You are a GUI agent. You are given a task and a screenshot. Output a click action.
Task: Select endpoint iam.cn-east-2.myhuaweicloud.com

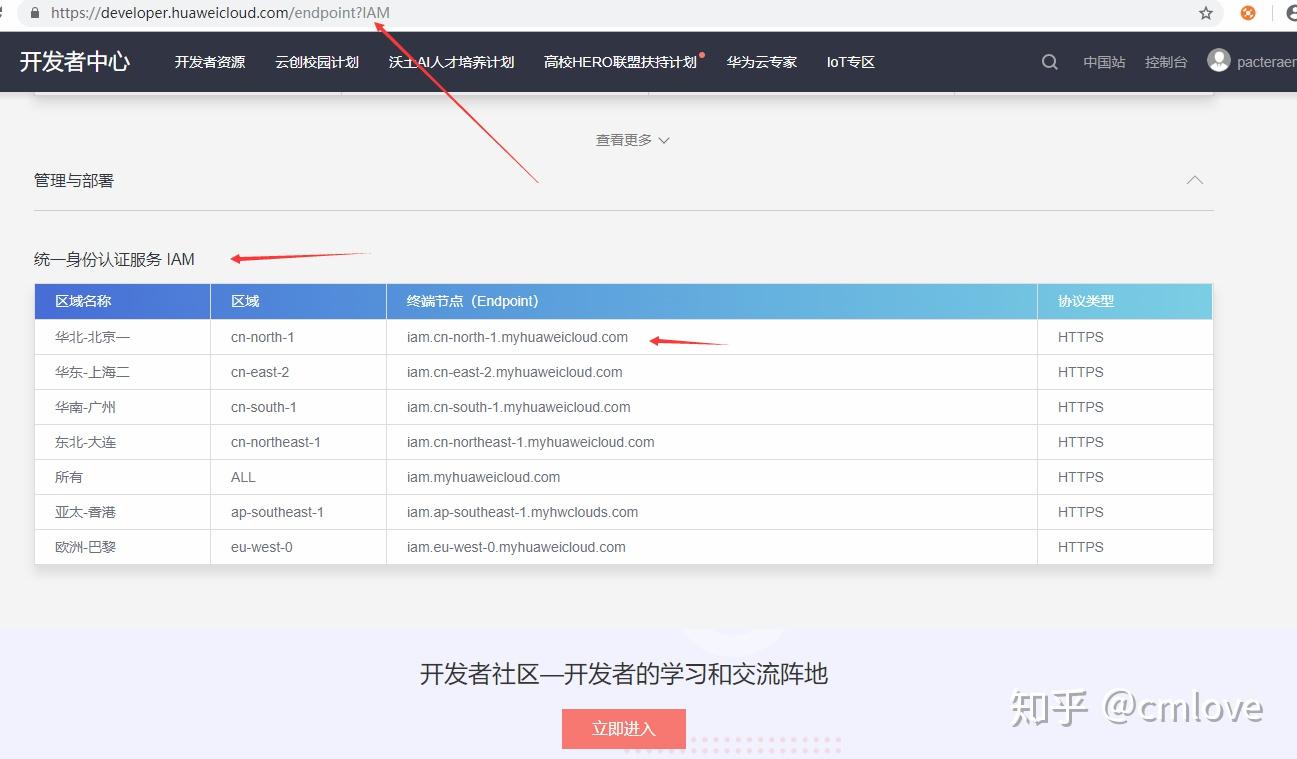[514, 372]
